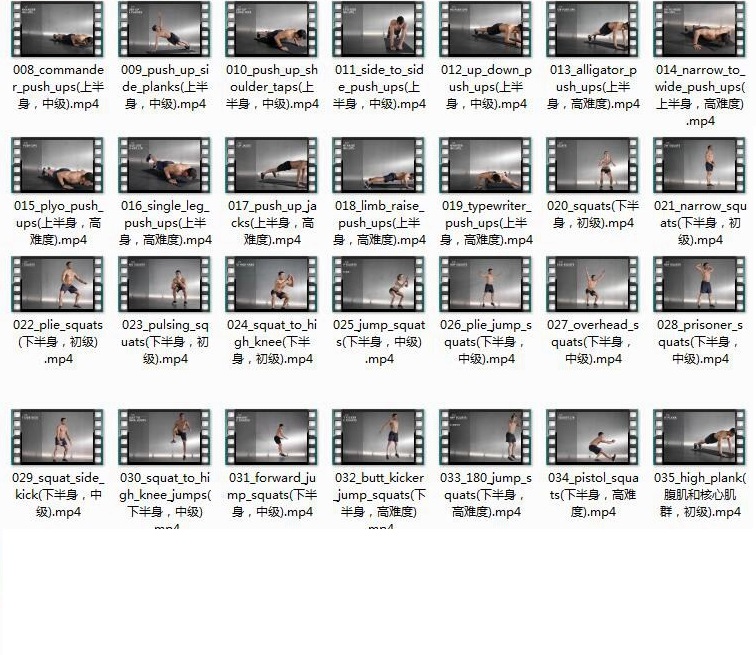Select the 025_jump_squats video thumbnail
This screenshot has width=756, height=655.
(x=379, y=283)
